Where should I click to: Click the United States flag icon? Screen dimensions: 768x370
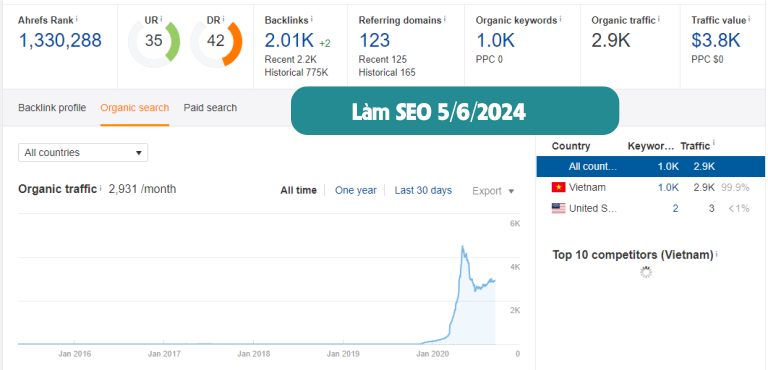click(558, 208)
